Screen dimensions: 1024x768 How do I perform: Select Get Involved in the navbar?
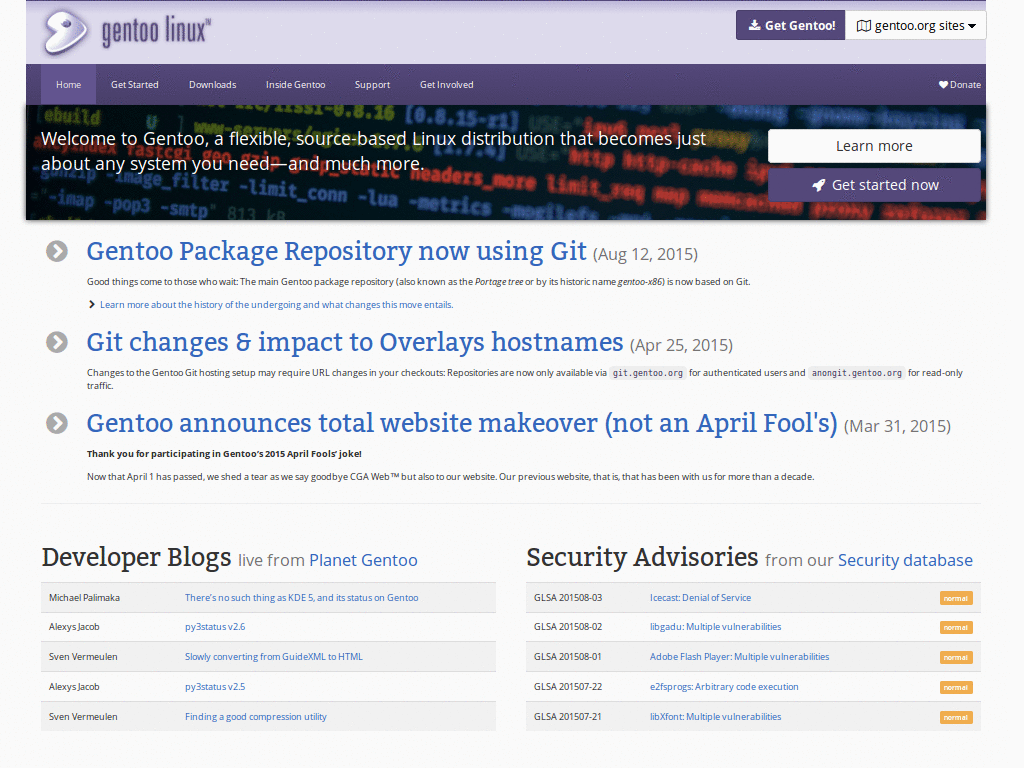[x=446, y=85]
